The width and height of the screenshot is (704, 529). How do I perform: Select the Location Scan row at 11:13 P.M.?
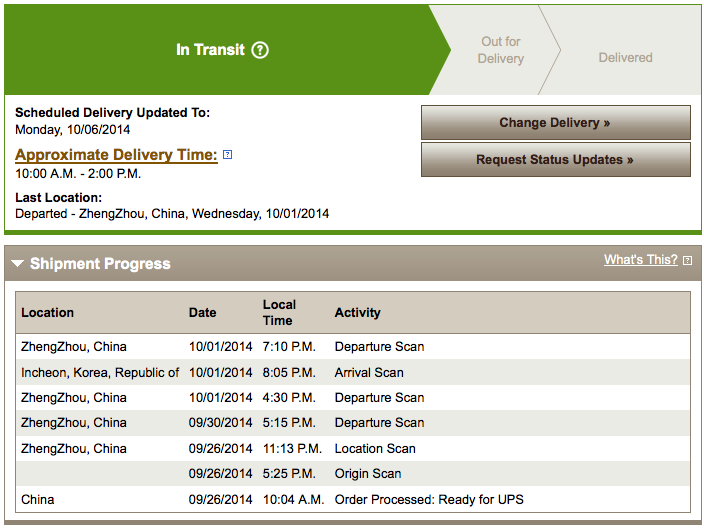tap(353, 448)
